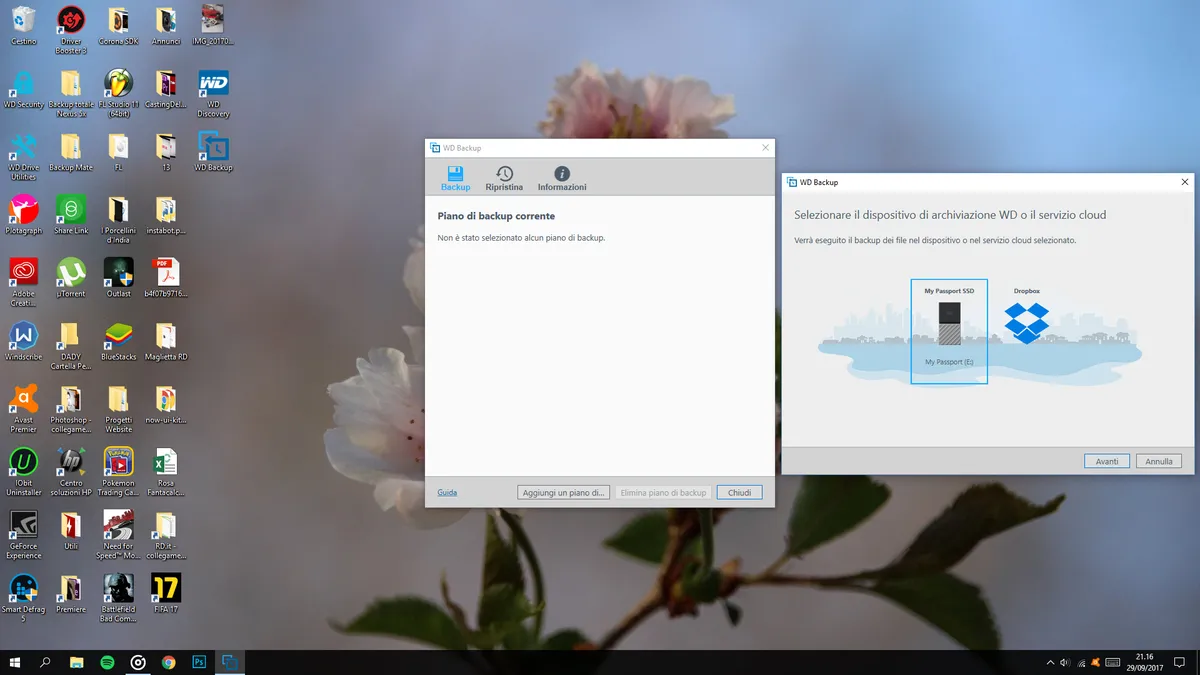This screenshot has height=675, width=1200.
Task: Open the FIFA 17 shortcut
Action: pyautogui.click(x=166, y=593)
